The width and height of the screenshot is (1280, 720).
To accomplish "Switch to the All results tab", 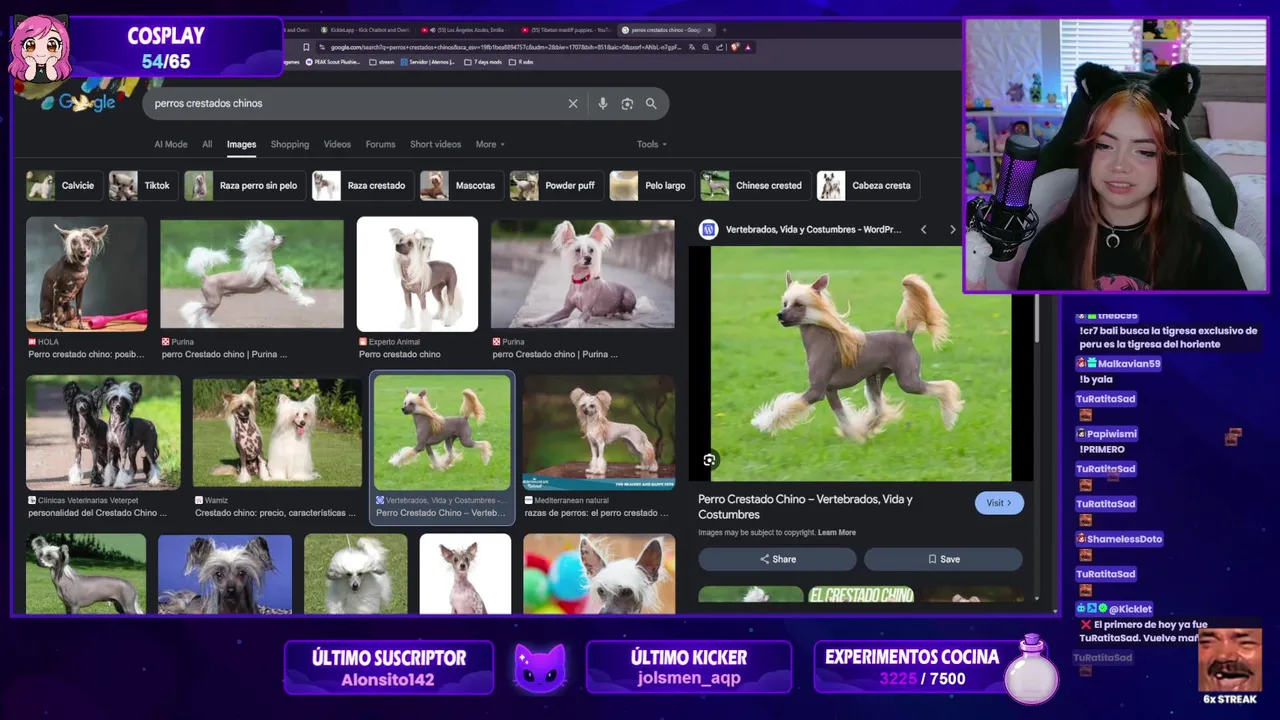I will 207,144.
